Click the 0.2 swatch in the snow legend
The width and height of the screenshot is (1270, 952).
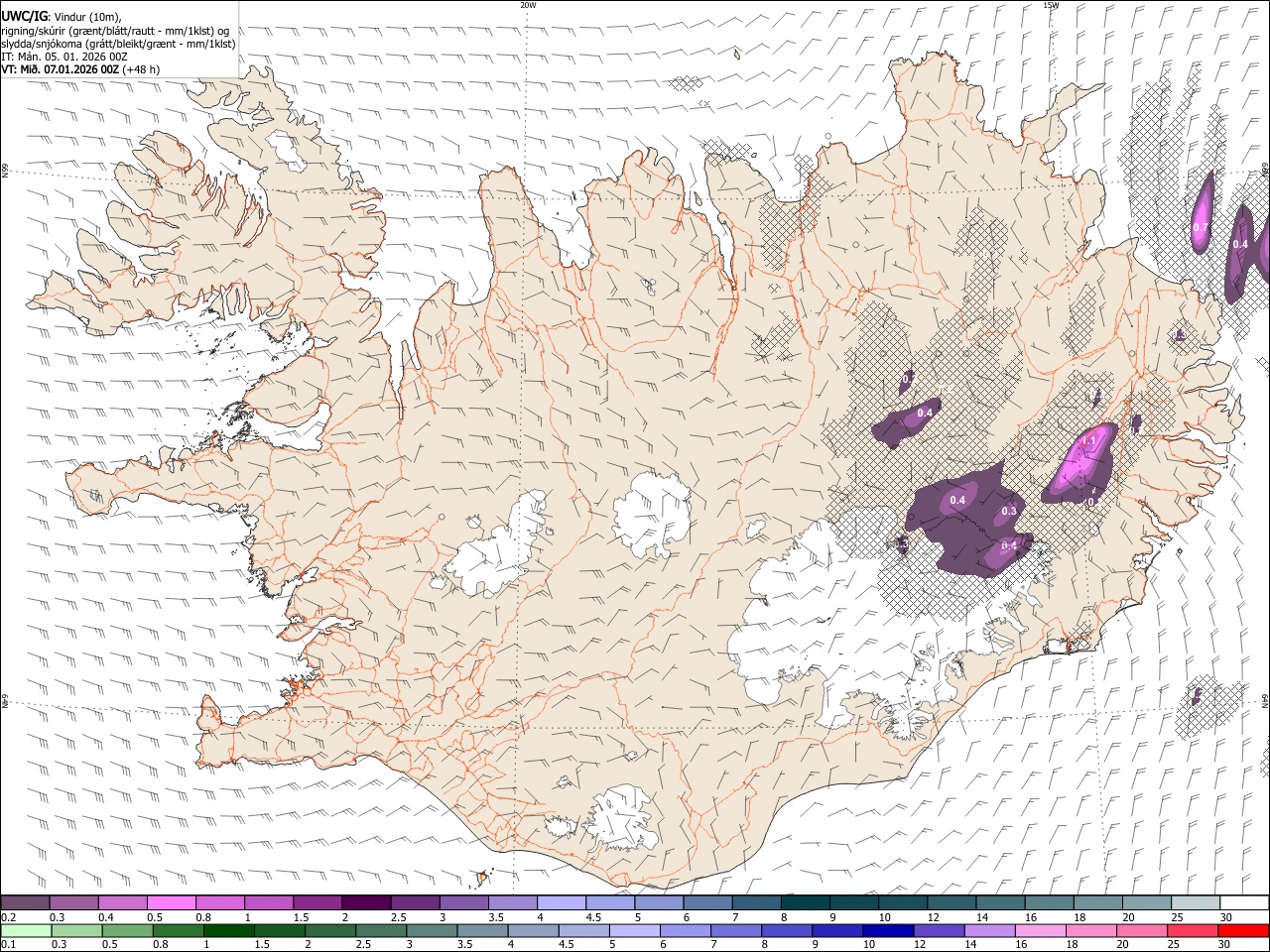tap(26, 902)
